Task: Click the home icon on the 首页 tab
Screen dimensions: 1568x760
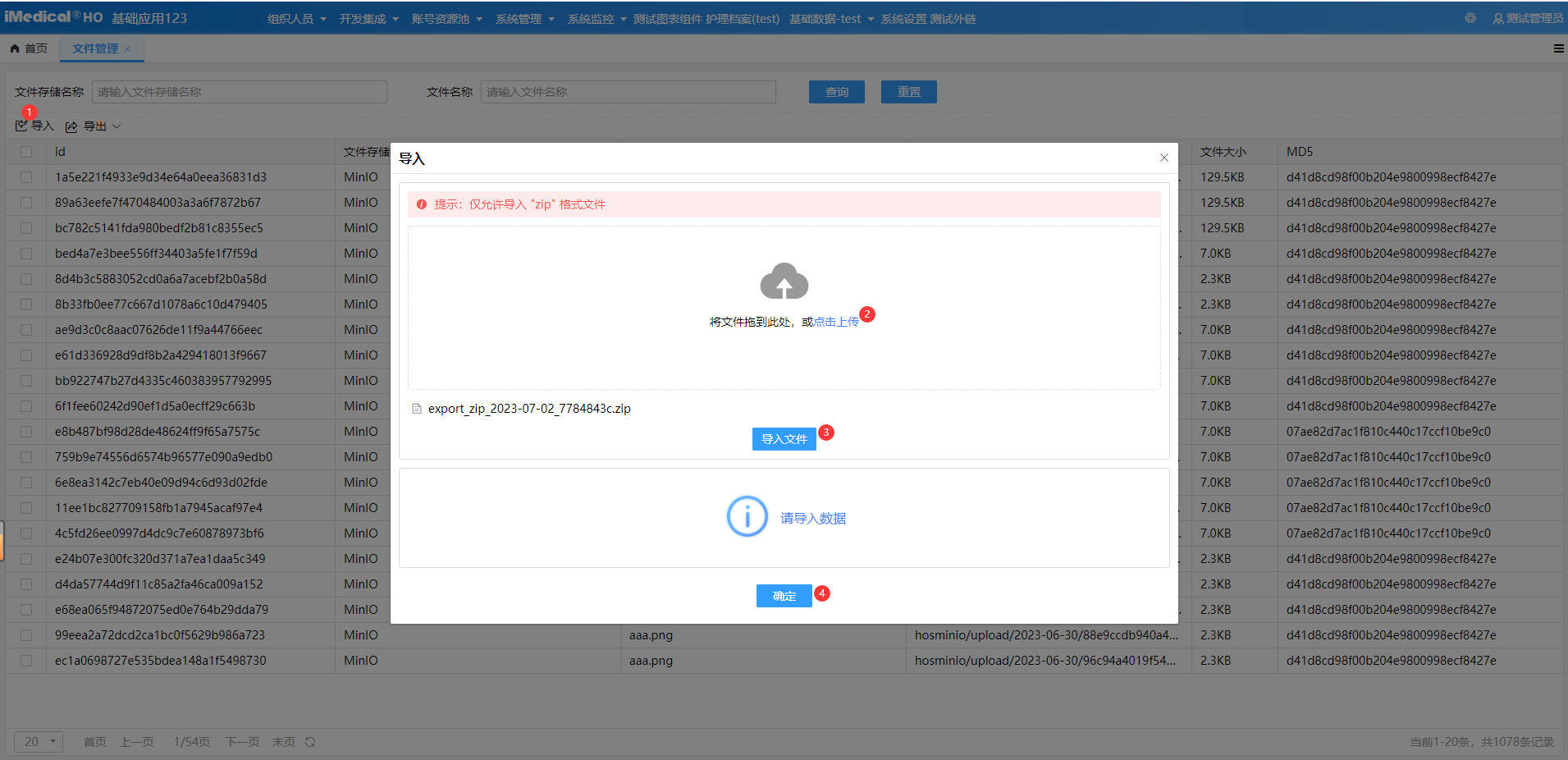Action: tap(15, 48)
